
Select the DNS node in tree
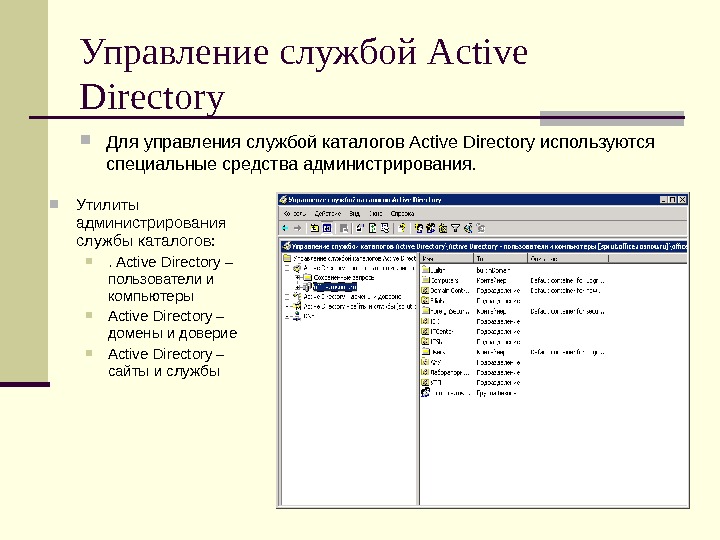pyautogui.click(x=309, y=316)
